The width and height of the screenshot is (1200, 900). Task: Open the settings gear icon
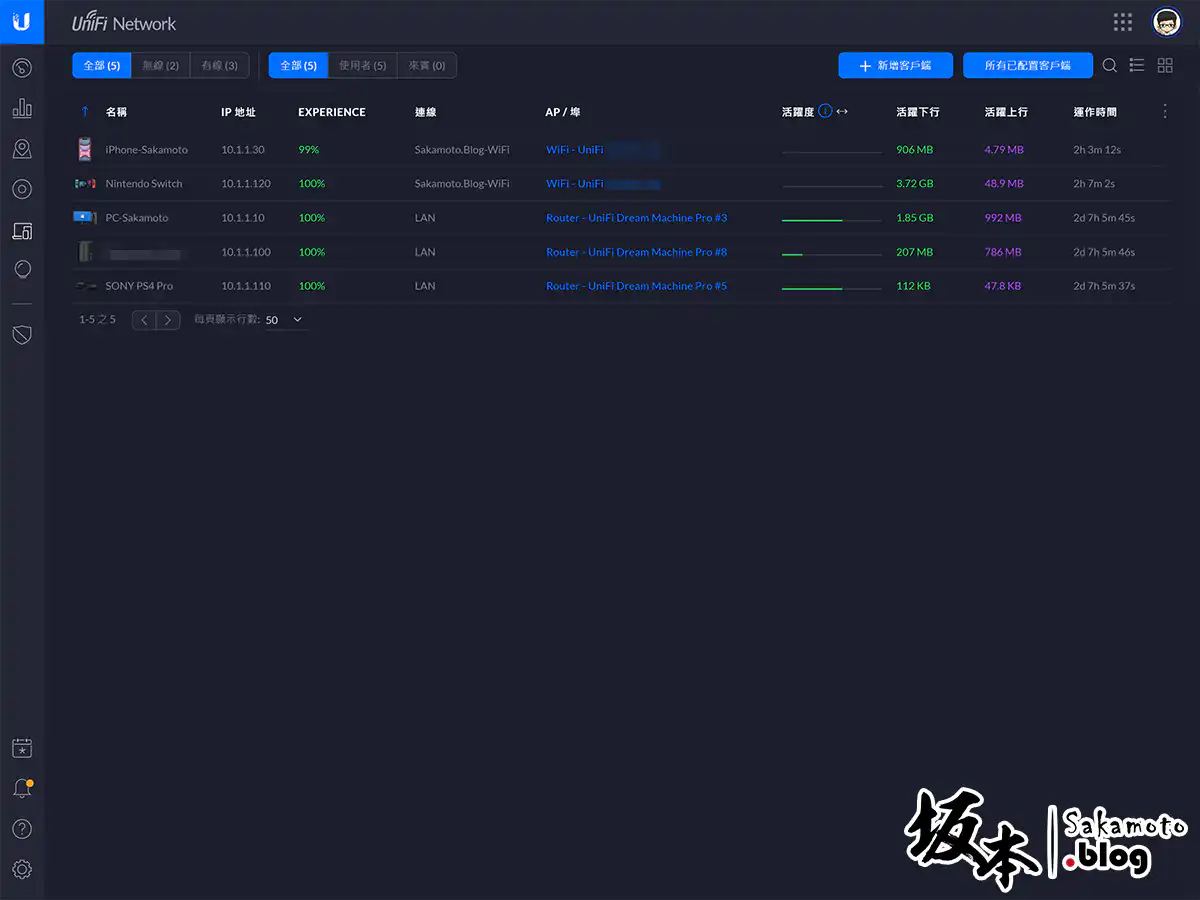coord(22,869)
